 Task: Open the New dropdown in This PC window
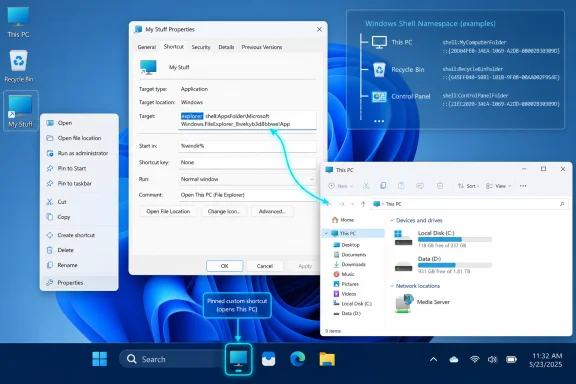click(x=341, y=186)
